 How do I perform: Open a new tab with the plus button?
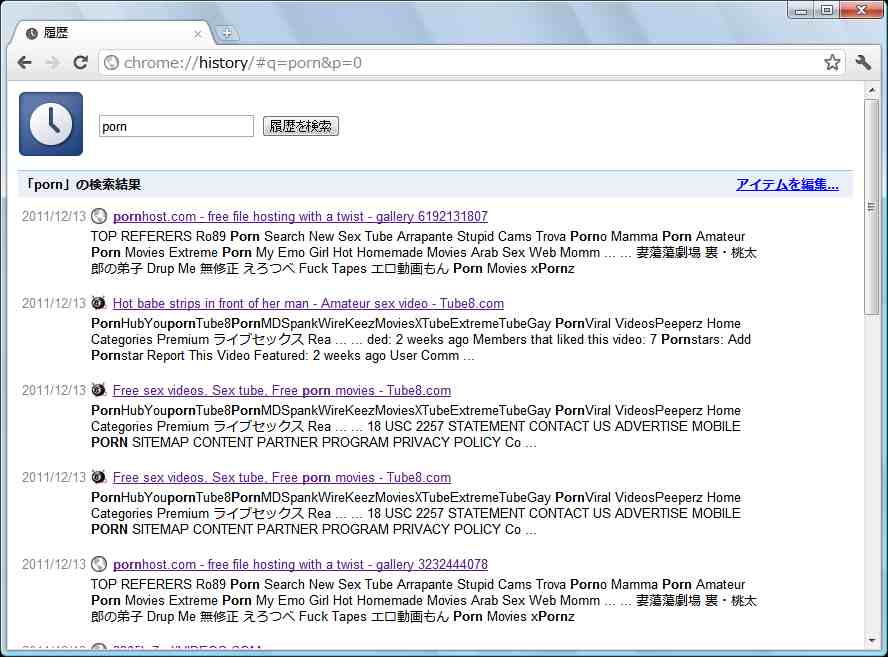point(227,33)
